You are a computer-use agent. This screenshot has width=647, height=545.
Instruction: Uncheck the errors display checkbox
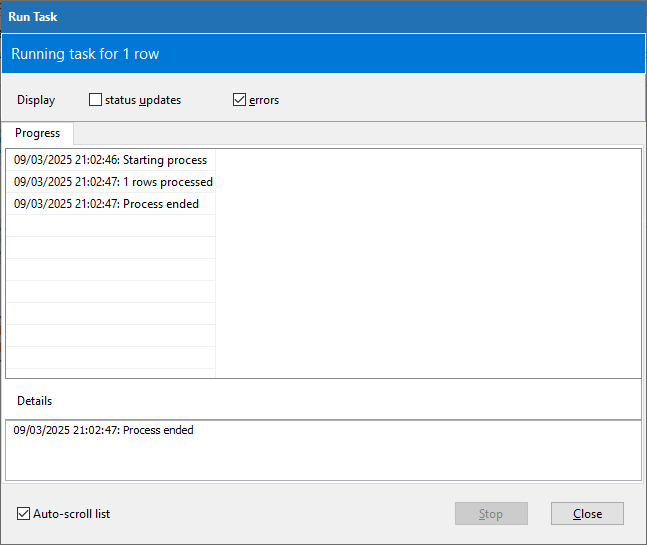point(239,100)
